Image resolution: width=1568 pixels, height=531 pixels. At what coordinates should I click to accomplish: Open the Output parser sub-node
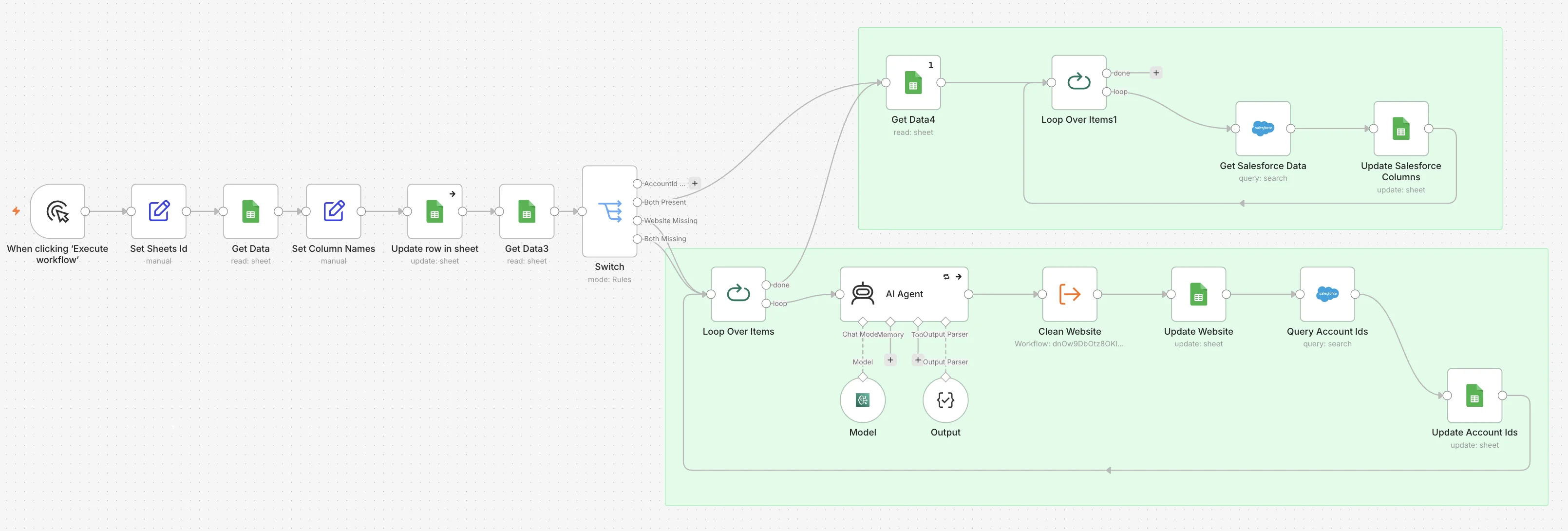coord(945,400)
